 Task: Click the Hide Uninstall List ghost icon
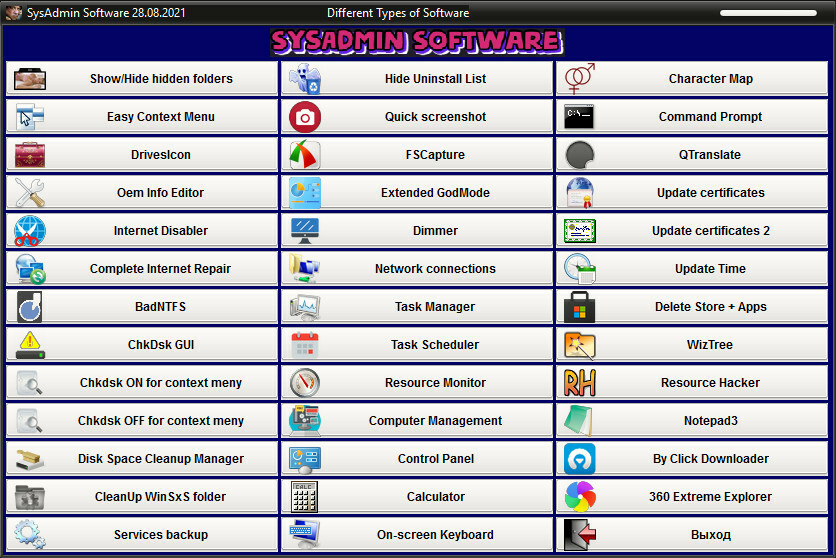coord(305,78)
